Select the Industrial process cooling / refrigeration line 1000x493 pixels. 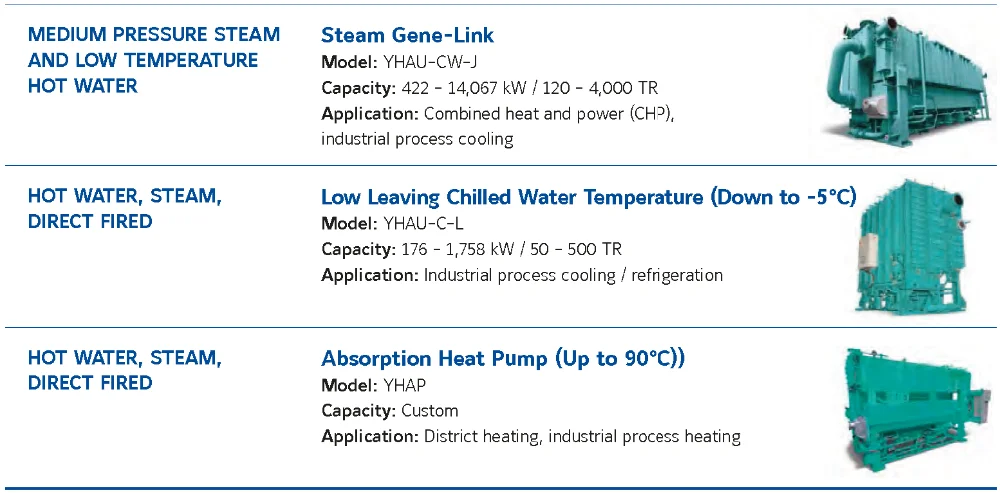click(x=521, y=275)
